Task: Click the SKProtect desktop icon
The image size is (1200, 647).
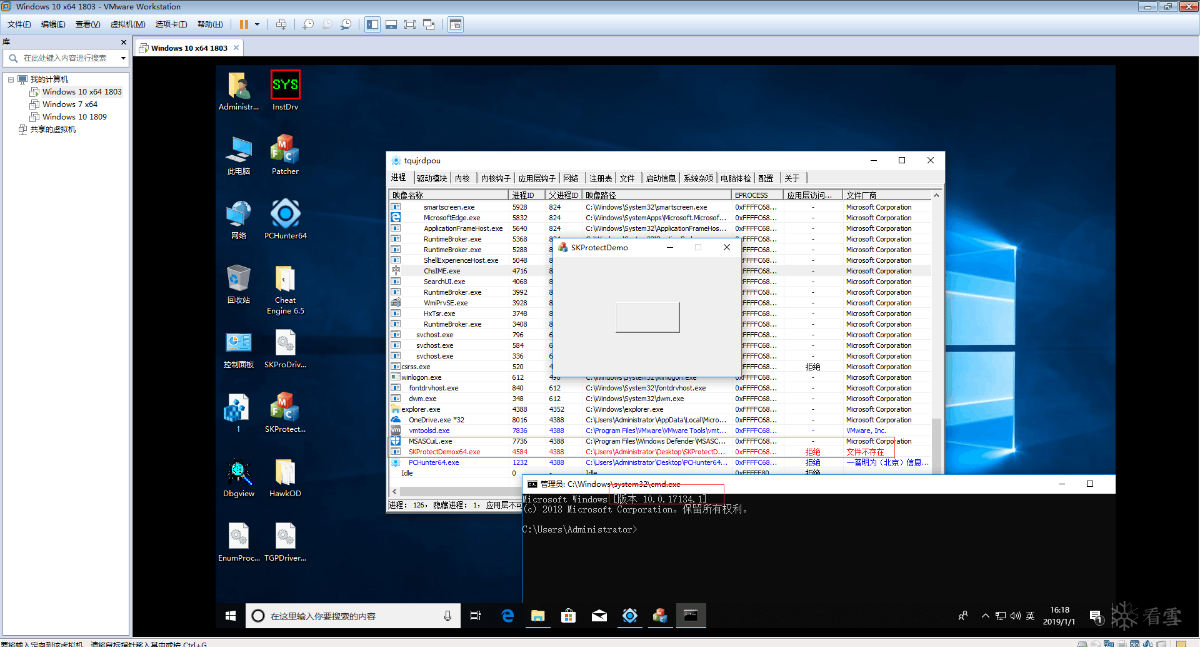Action: pyautogui.click(x=286, y=414)
